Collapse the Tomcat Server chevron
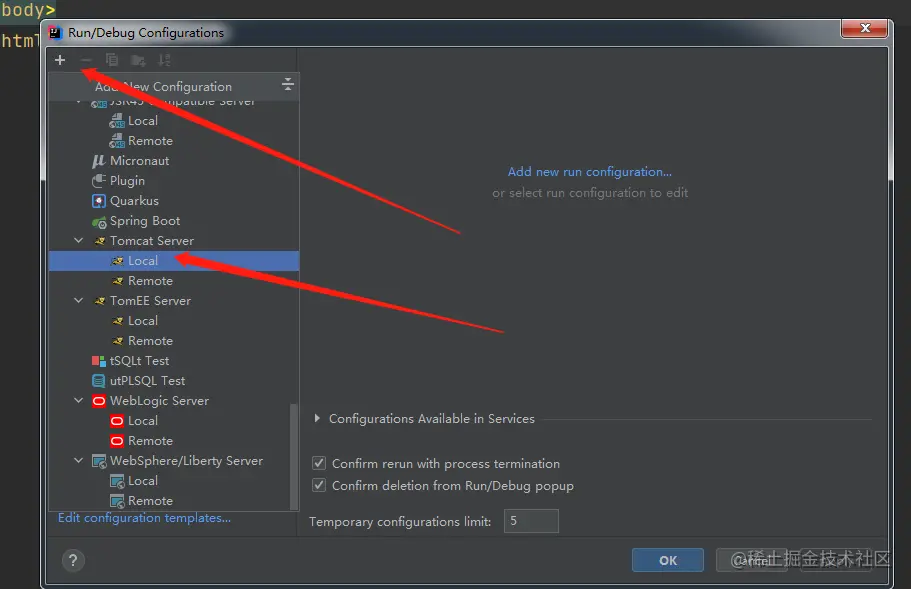 (78, 240)
